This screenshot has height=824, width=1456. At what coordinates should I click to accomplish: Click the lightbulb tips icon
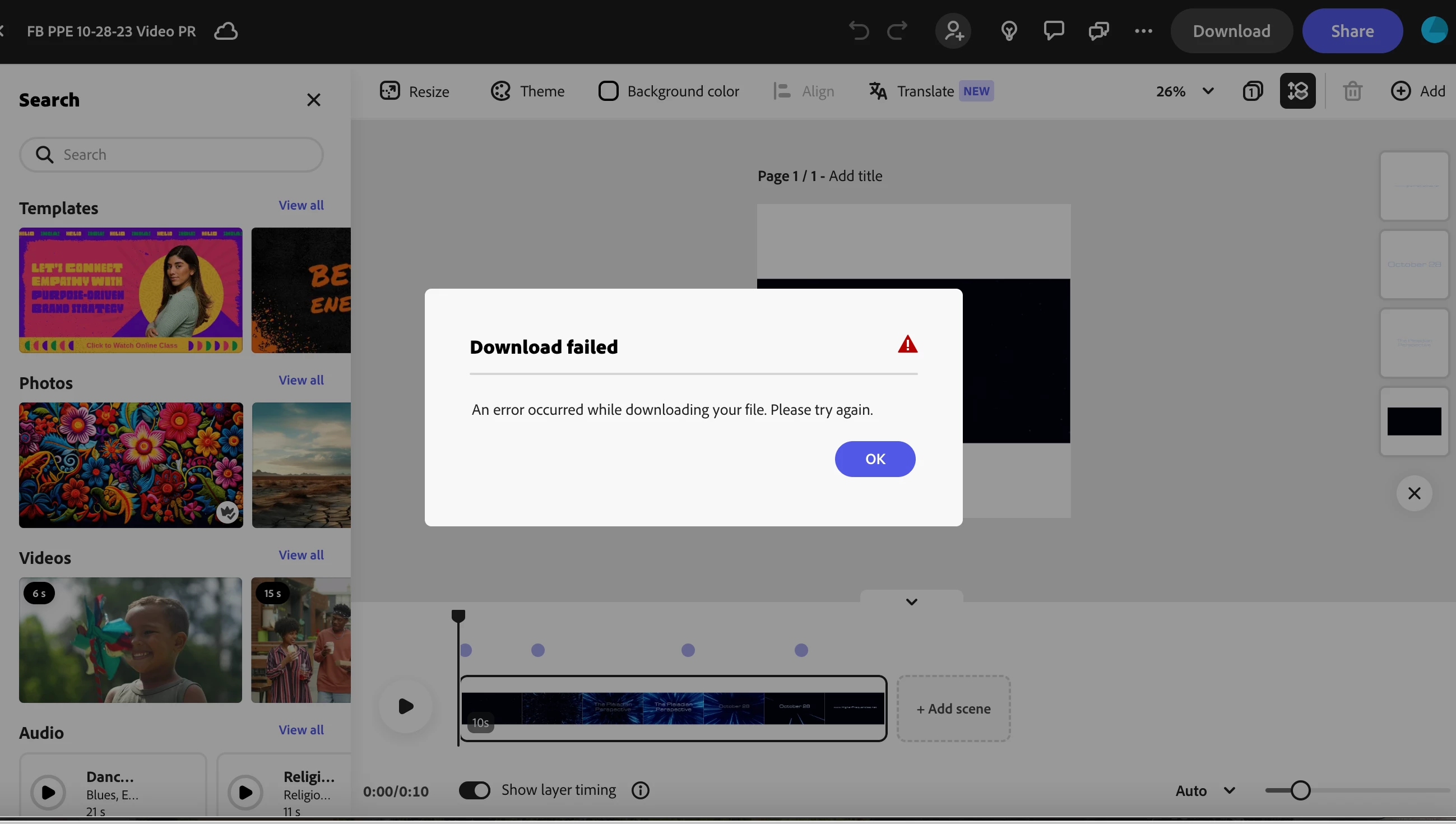pyautogui.click(x=1009, y=31)
